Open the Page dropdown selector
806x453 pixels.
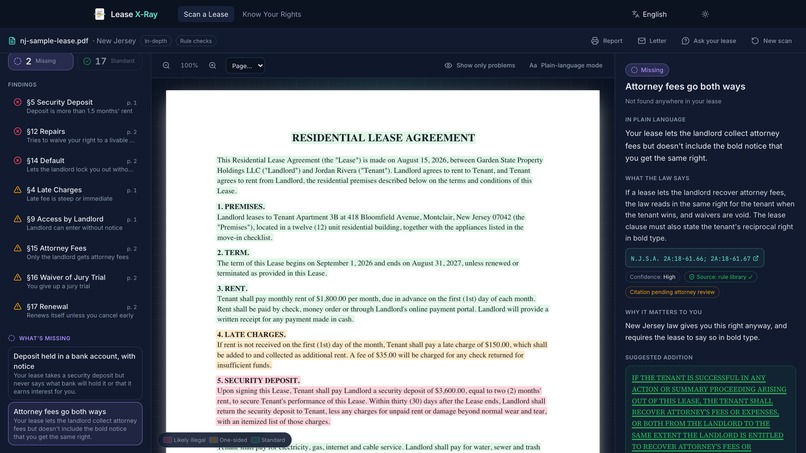pos(245,65)
